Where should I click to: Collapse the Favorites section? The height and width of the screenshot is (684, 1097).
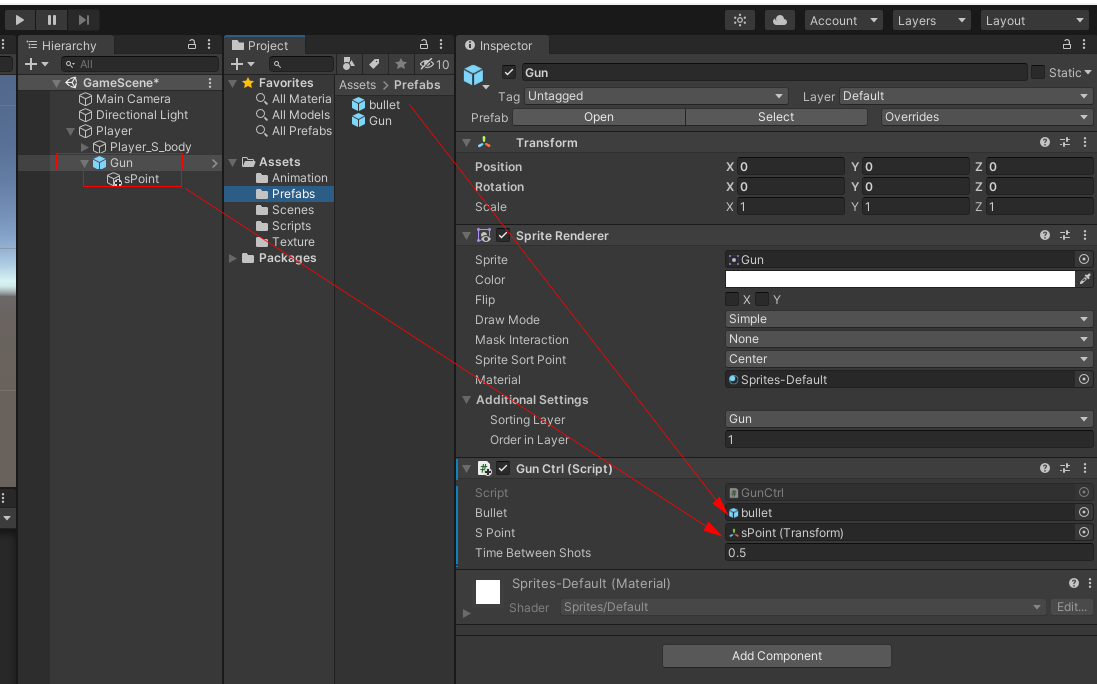(233, 83)
